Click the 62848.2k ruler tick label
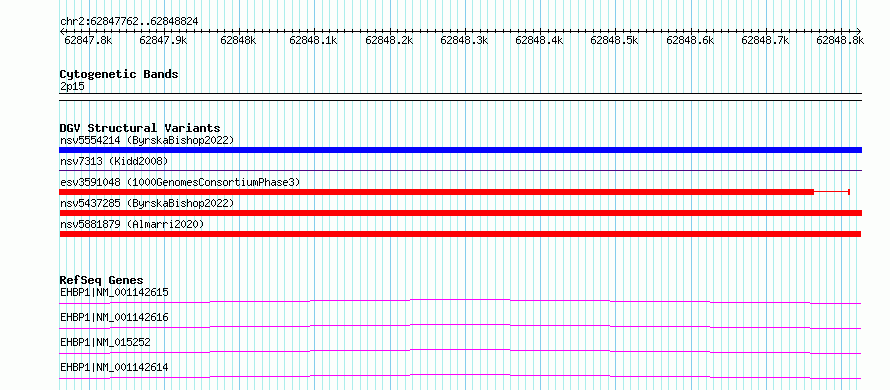The image size is (890, 390). (x=389, y=40)
